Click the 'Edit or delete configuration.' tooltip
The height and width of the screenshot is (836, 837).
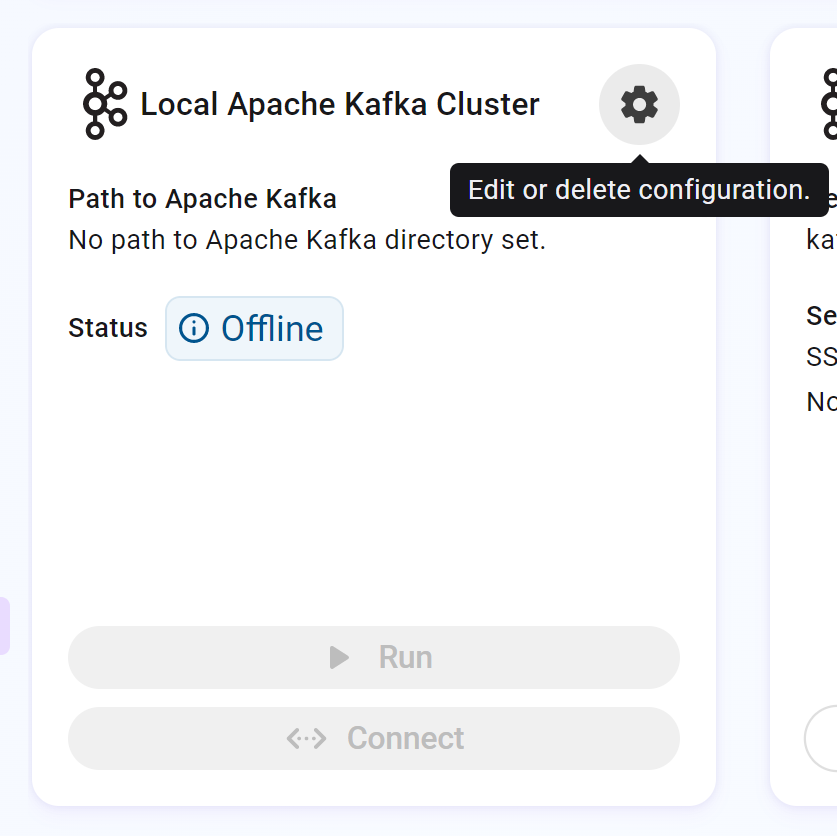(x=639, y=190)
